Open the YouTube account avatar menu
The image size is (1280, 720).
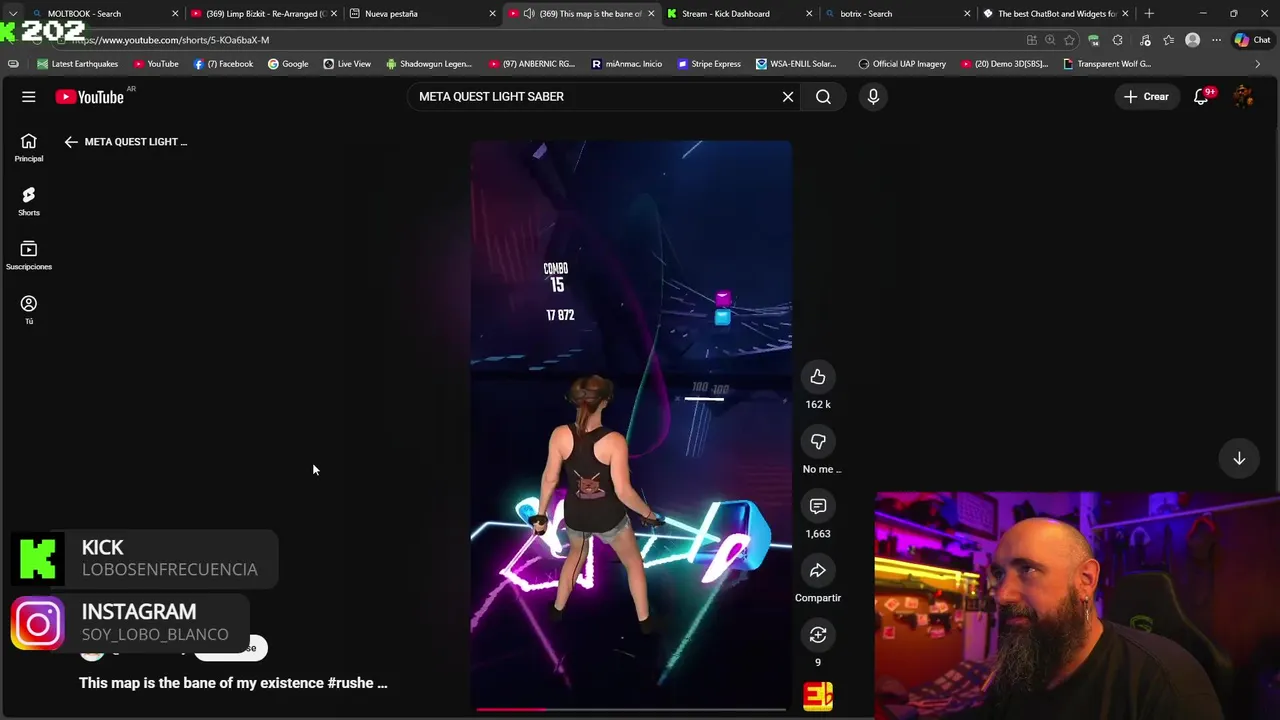[x=1243, y=97]
